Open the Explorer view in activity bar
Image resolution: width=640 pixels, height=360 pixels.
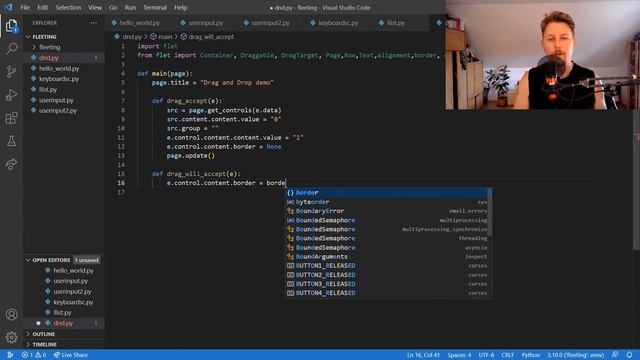pyautogui.click(x=11, y=26)
